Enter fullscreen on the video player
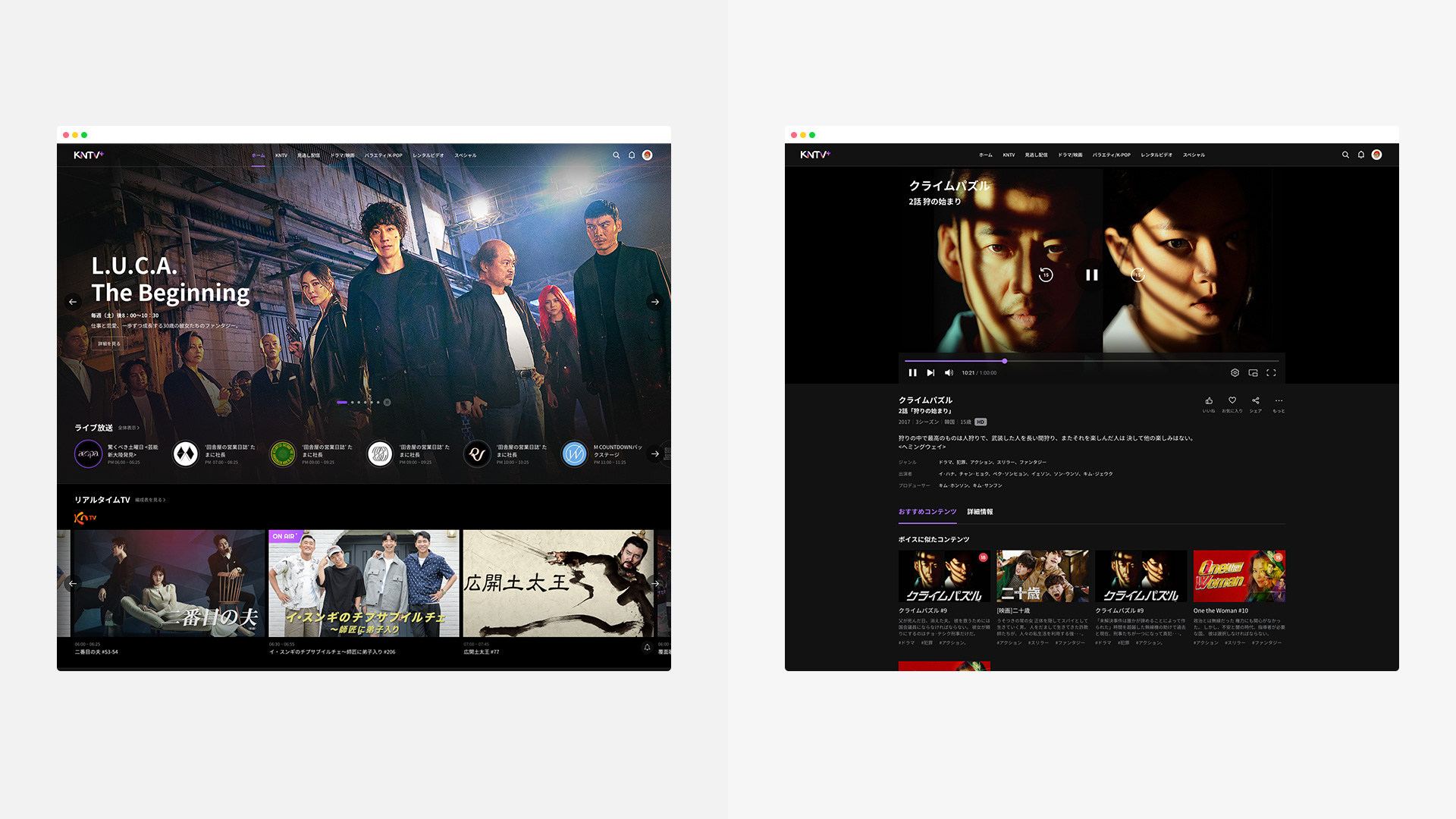 pyautogui.click(x=1272, y=373)
